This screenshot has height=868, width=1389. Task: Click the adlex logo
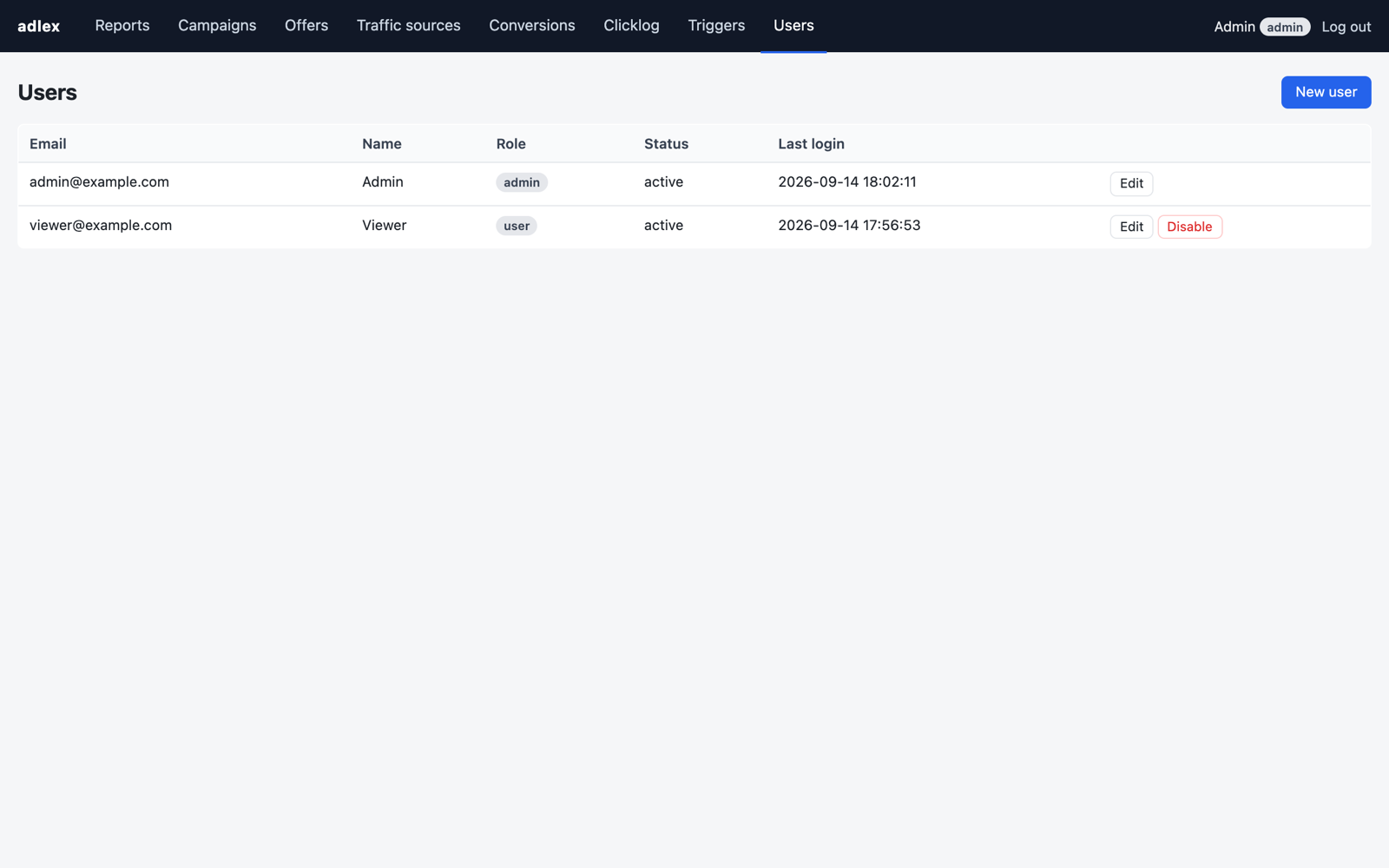coord(39,26)
